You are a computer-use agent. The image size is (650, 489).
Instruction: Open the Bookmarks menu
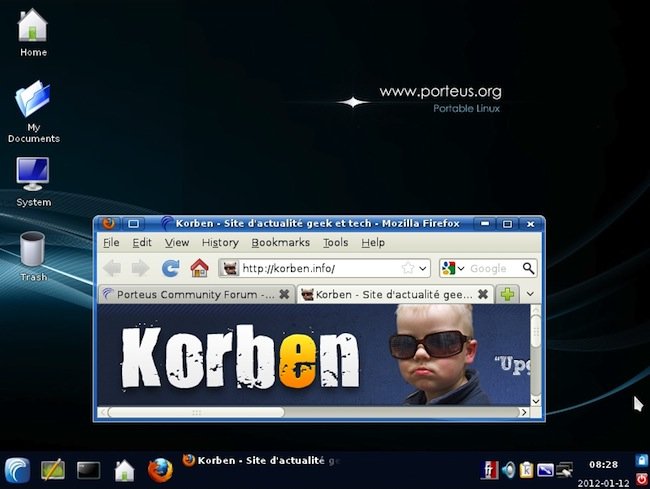coord(281,242)
